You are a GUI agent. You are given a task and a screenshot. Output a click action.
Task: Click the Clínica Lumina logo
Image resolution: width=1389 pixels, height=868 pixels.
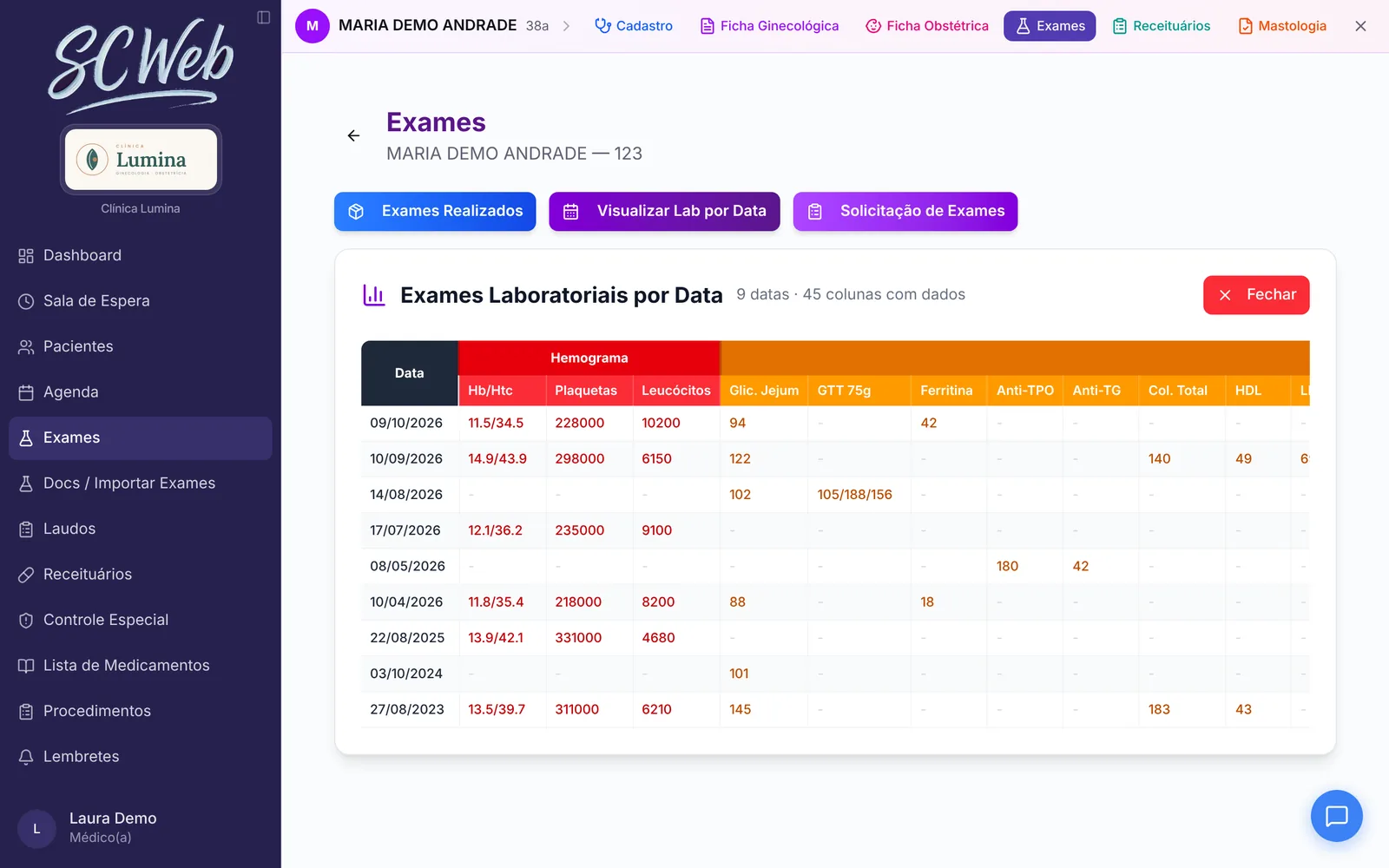[x=141, y=160]
